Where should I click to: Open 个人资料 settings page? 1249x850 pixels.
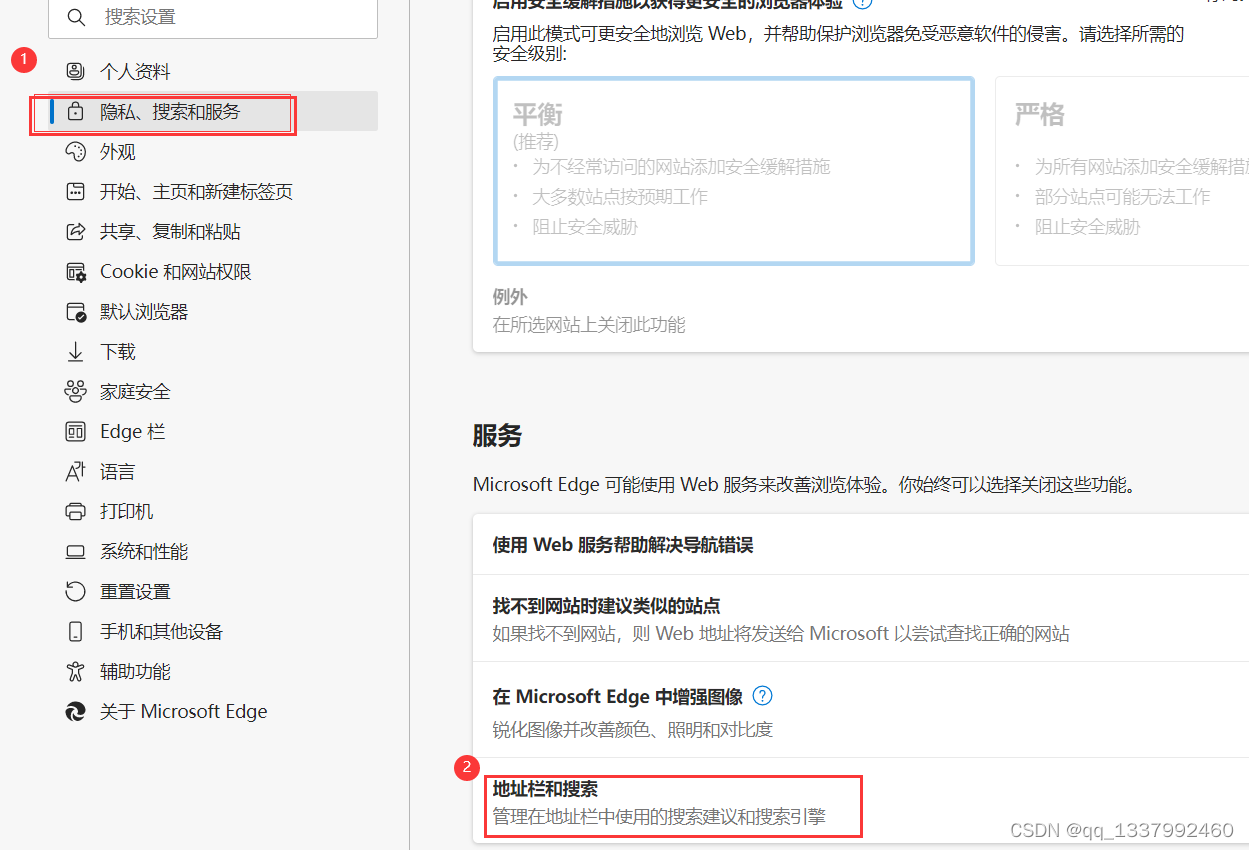tap(136, 71)
